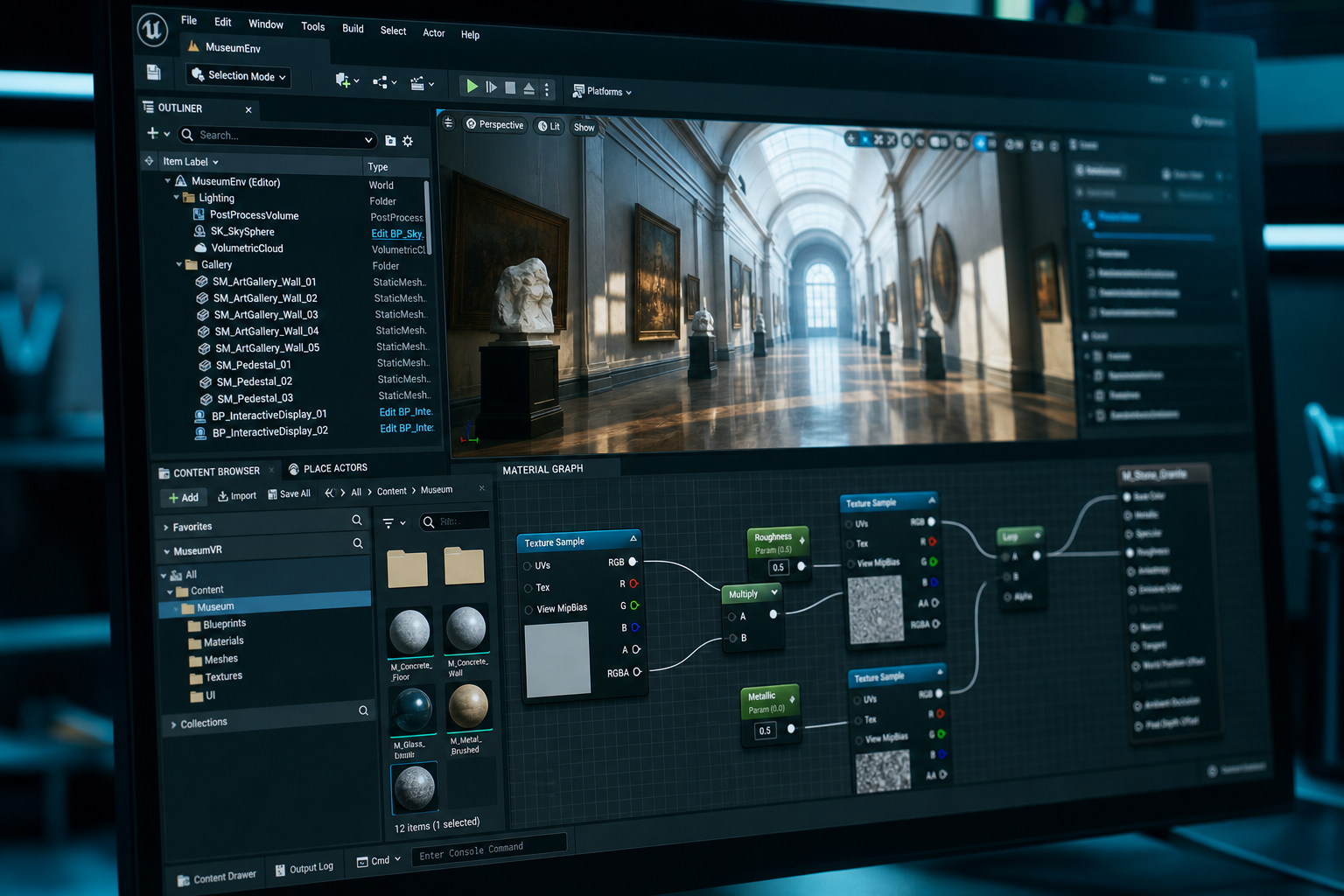Click the search icon in MuseumVR row

[x=358, y=543]
